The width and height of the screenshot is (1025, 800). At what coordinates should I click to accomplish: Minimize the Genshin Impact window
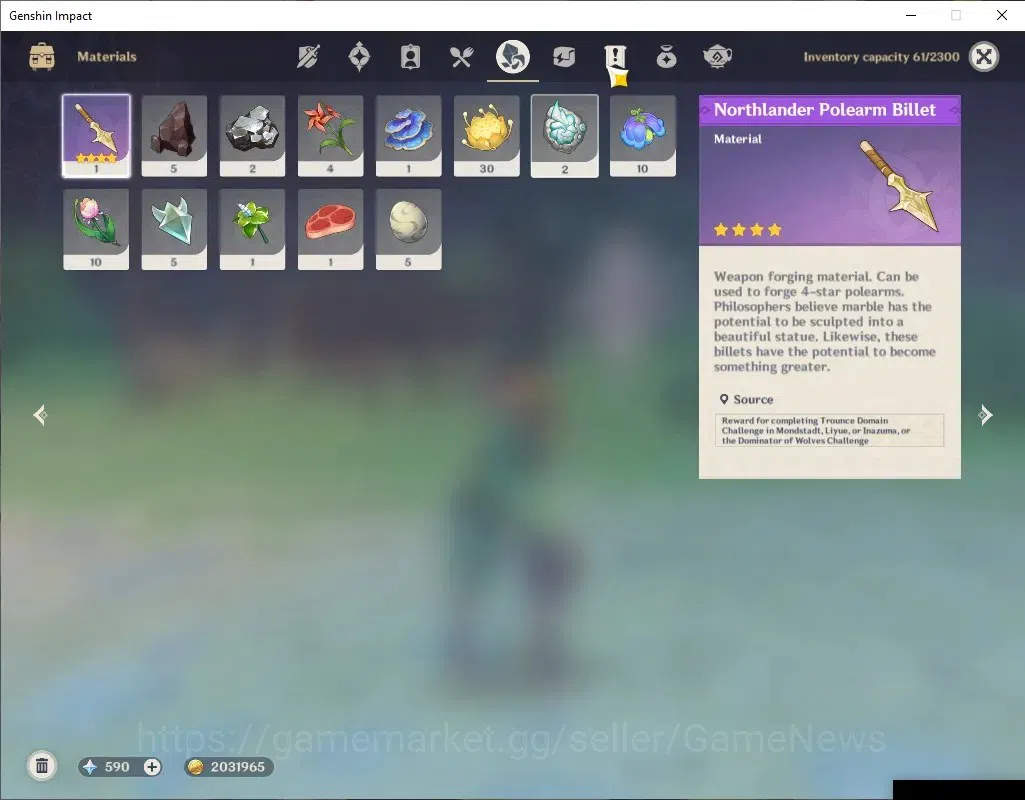coord(911,15)
